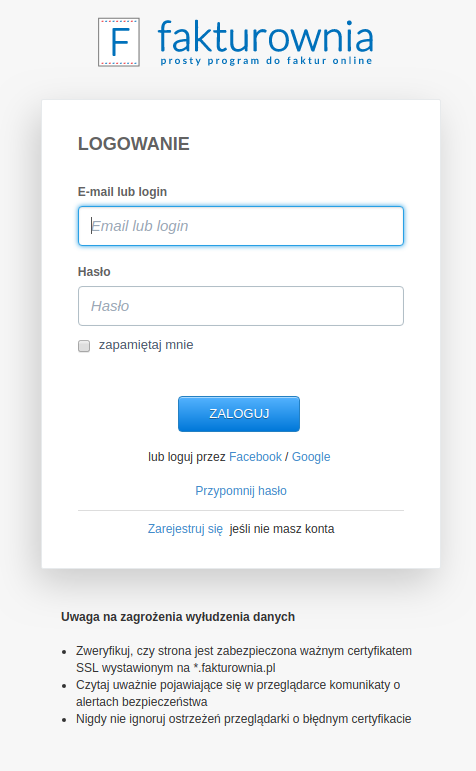This screenshot has height=771, width=476.
Task: Click the fakturownia brand name text
Action: pos(266,36)
